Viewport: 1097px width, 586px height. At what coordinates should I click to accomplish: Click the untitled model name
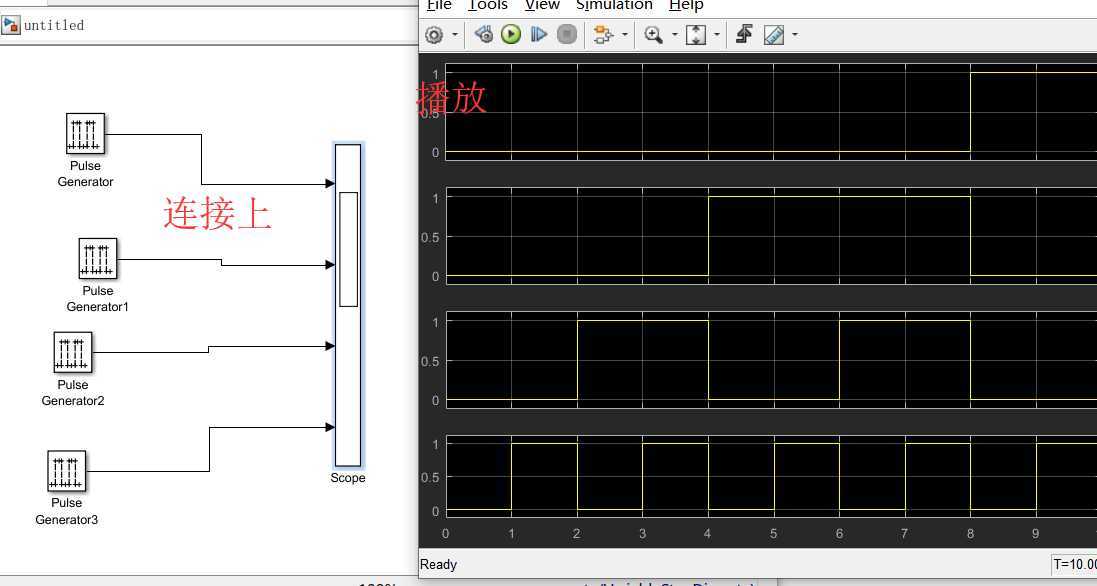coord(54,25)
